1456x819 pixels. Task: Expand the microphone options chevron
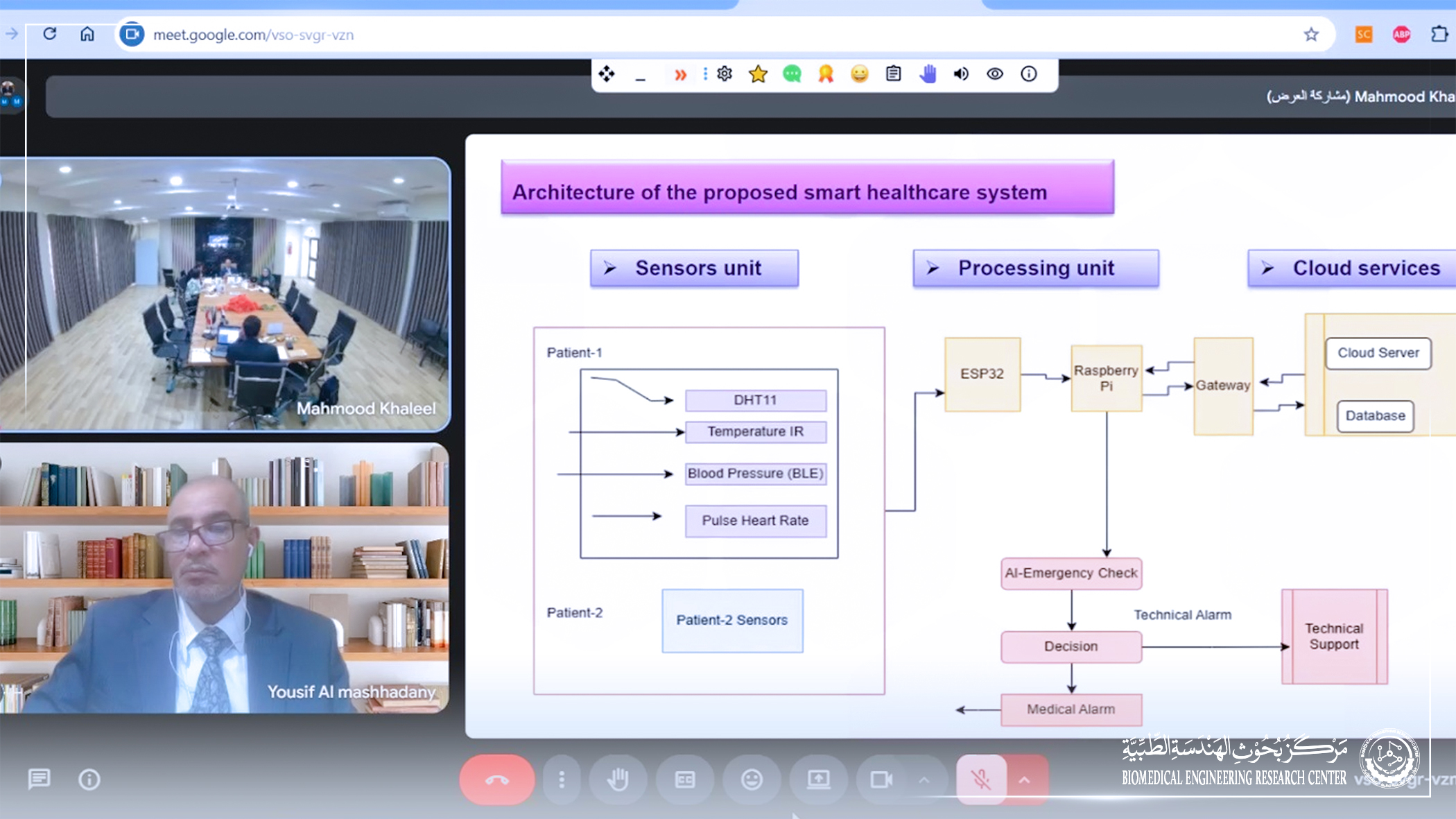1025,779
